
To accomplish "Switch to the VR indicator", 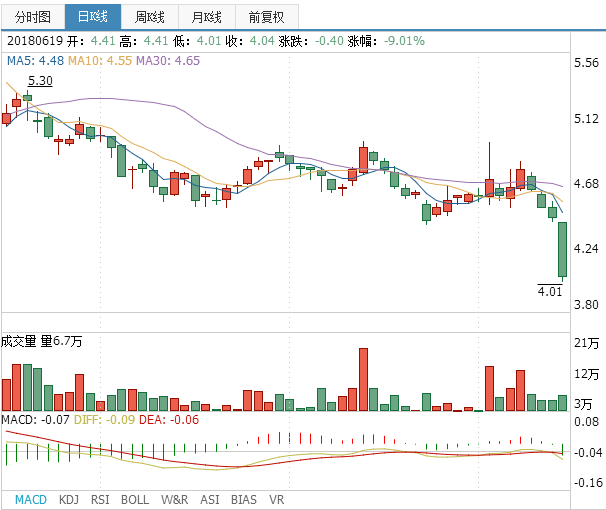I will 277,500.
